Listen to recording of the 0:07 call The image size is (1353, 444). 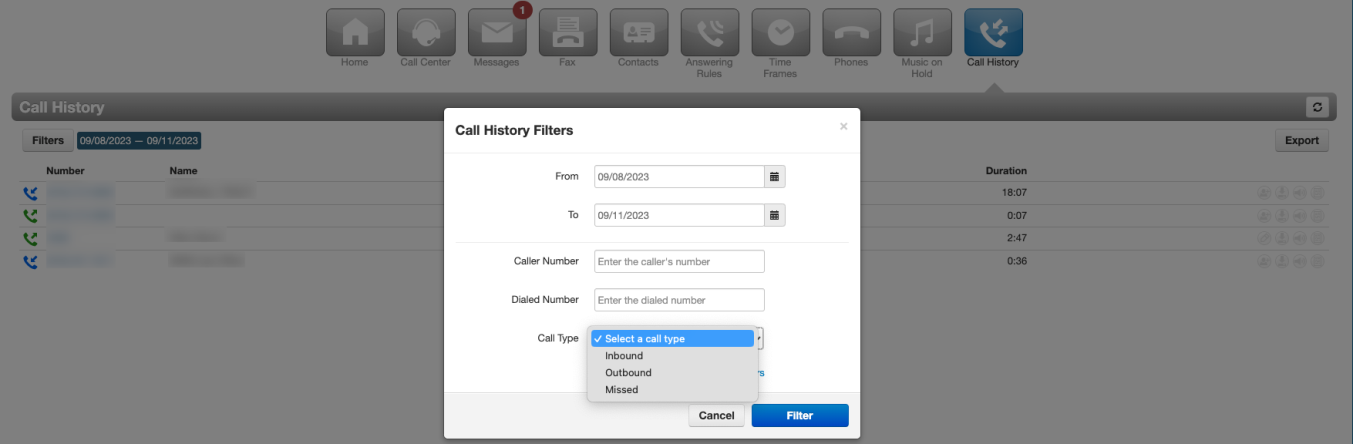[x=1300, y=216]
